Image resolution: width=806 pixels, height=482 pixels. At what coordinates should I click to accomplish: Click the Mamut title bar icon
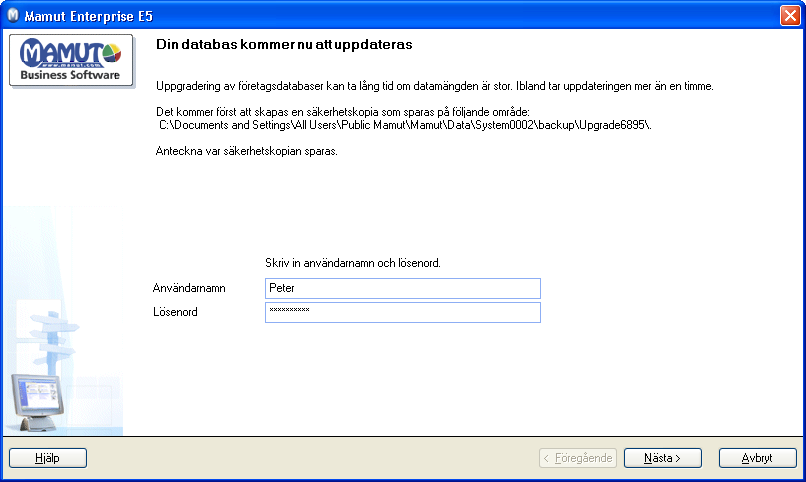pyautogui.click(x=13, y=15)
